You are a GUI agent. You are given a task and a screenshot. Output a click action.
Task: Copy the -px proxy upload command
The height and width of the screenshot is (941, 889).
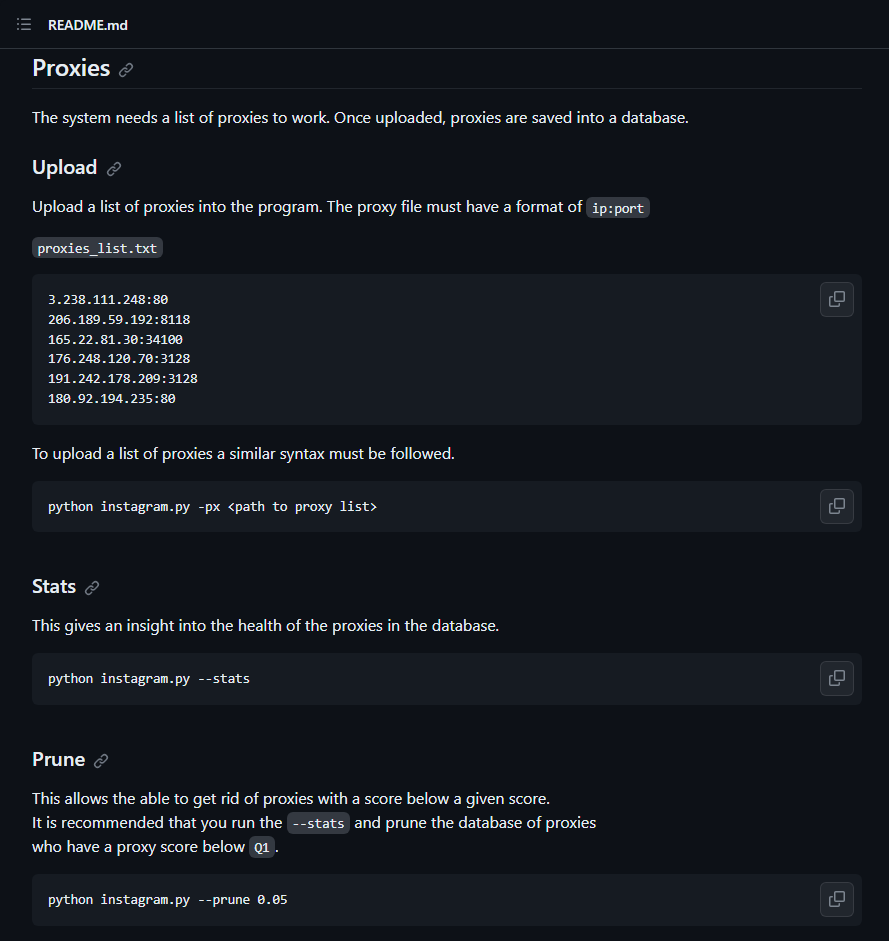tap(836, 506)
